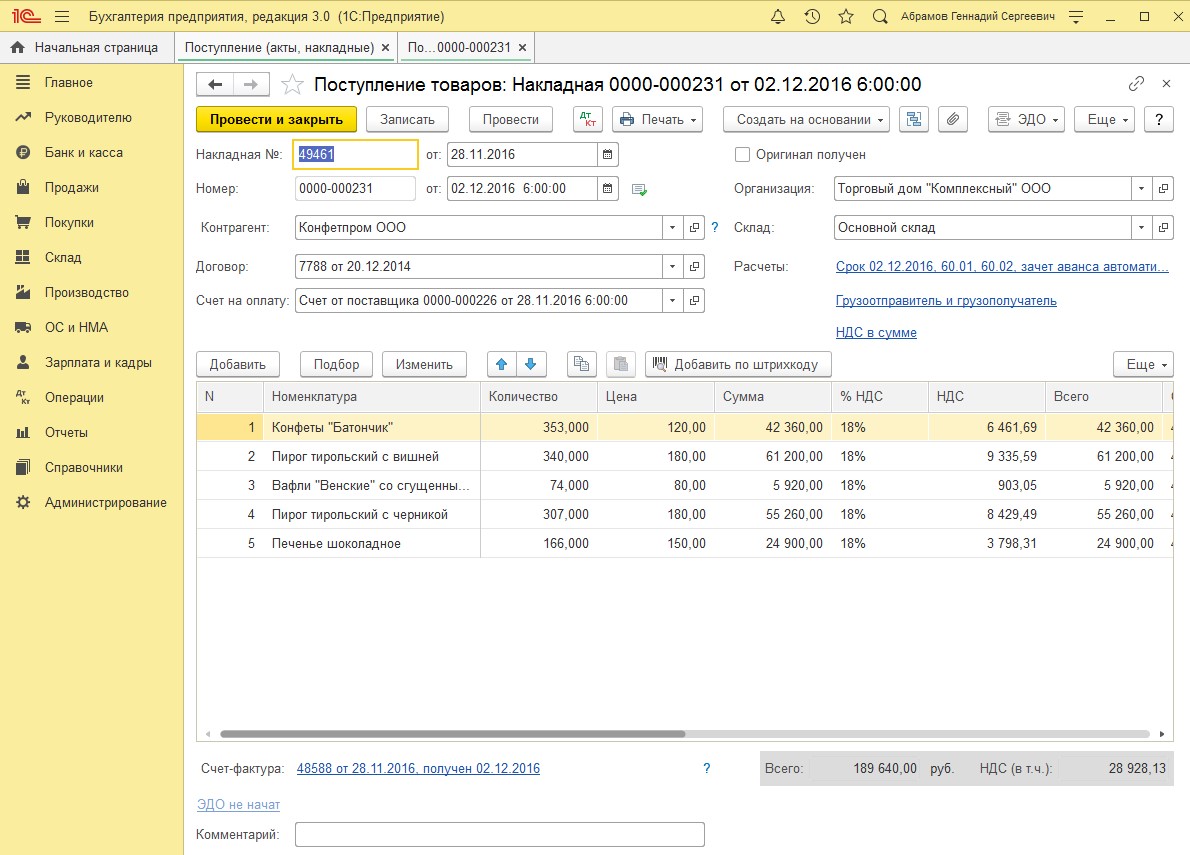
Task: Open the Создать на основании dropdown
Action: point(806,119)
